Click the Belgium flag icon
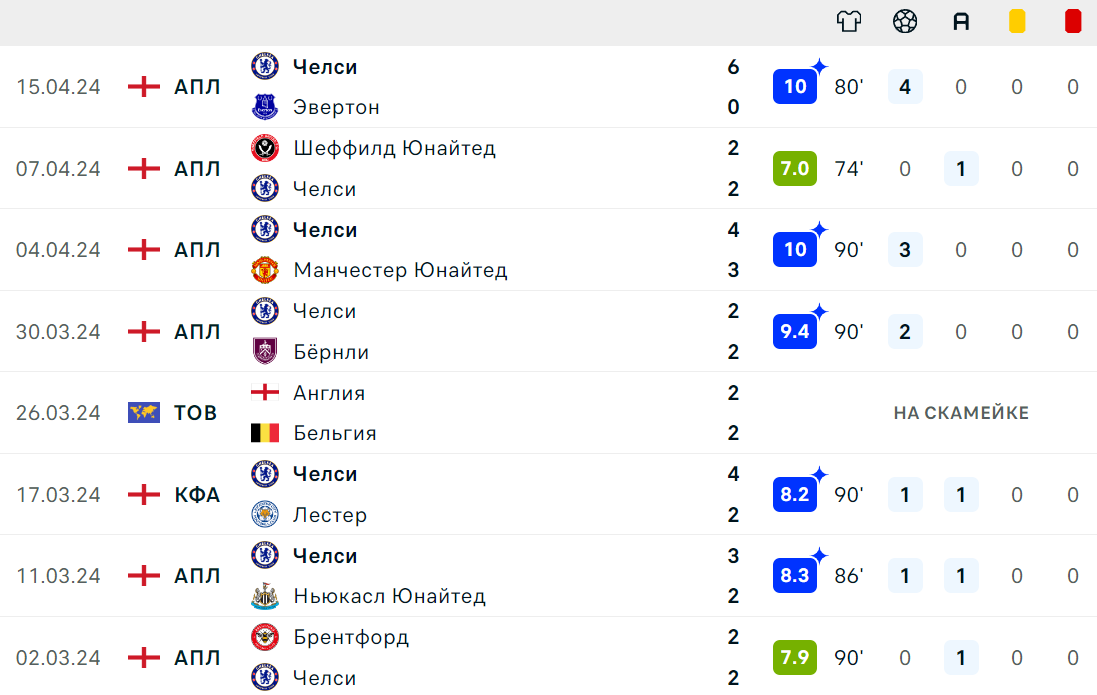Image resolution: width=1097 pixels, height=695 pixels. click(x=264, y=433)
